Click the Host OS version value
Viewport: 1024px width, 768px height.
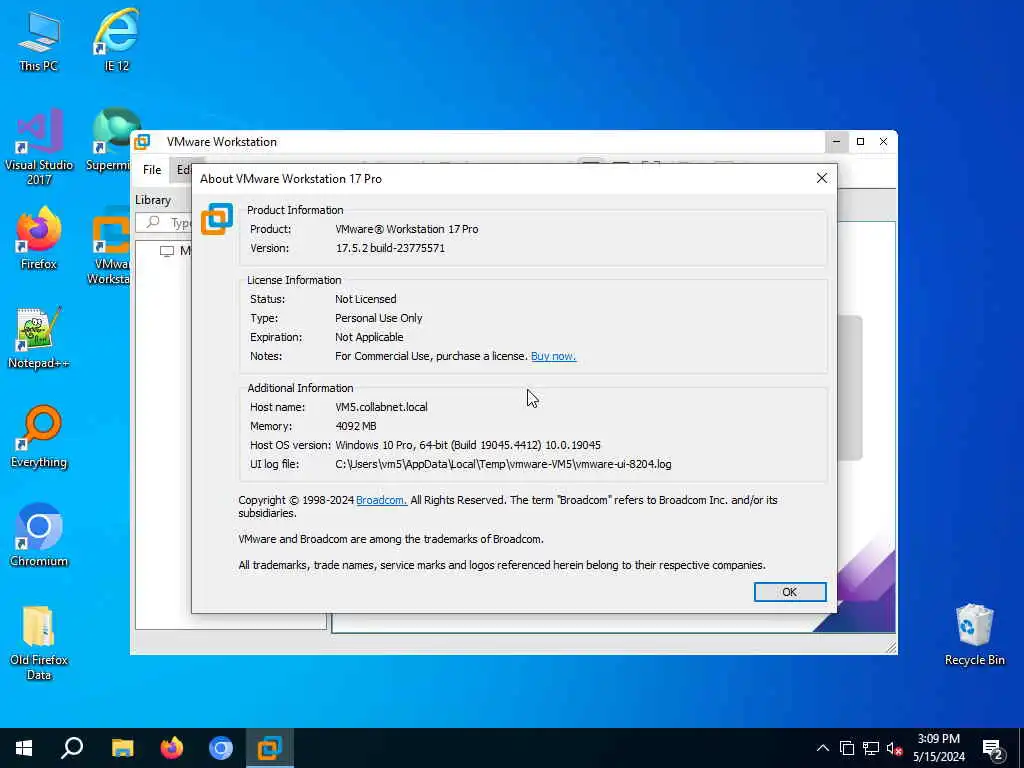(x=468, y=445)
